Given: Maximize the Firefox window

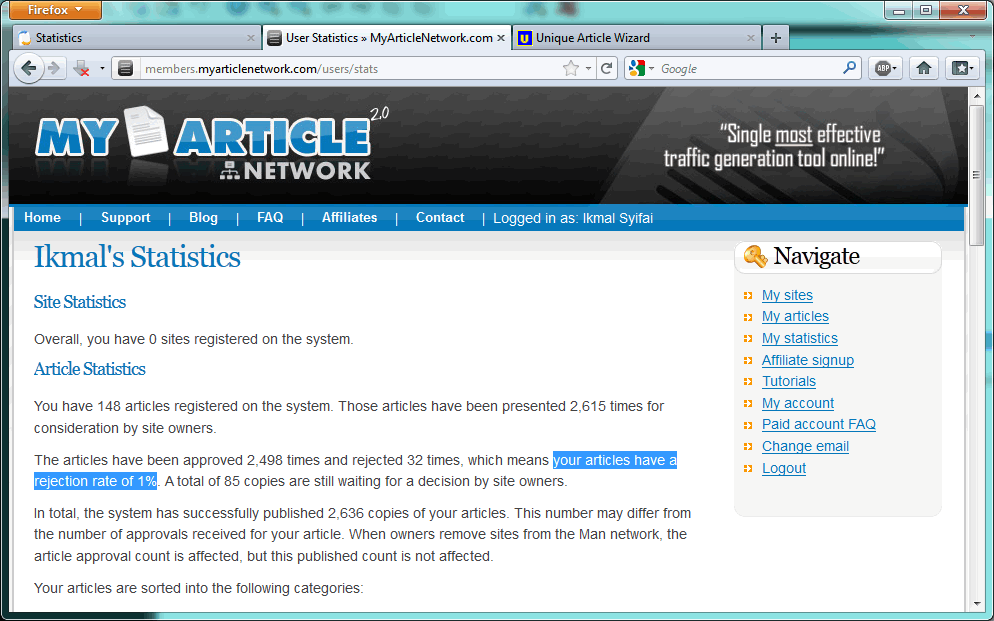Looking at the screenshot, I should pyautogui.click(x=926, y=10).
